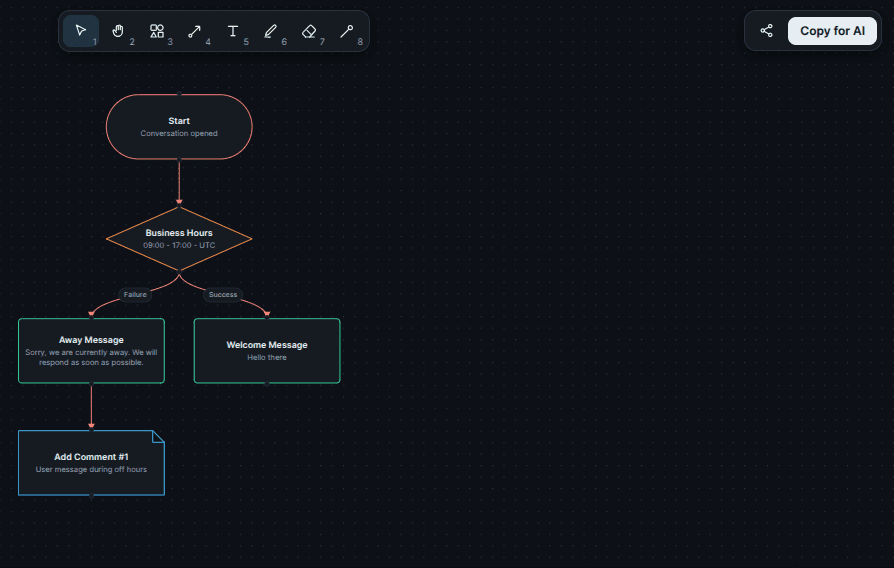Open the shapes tool
Viewport: 894px width, 568px height.
point(157,31)
